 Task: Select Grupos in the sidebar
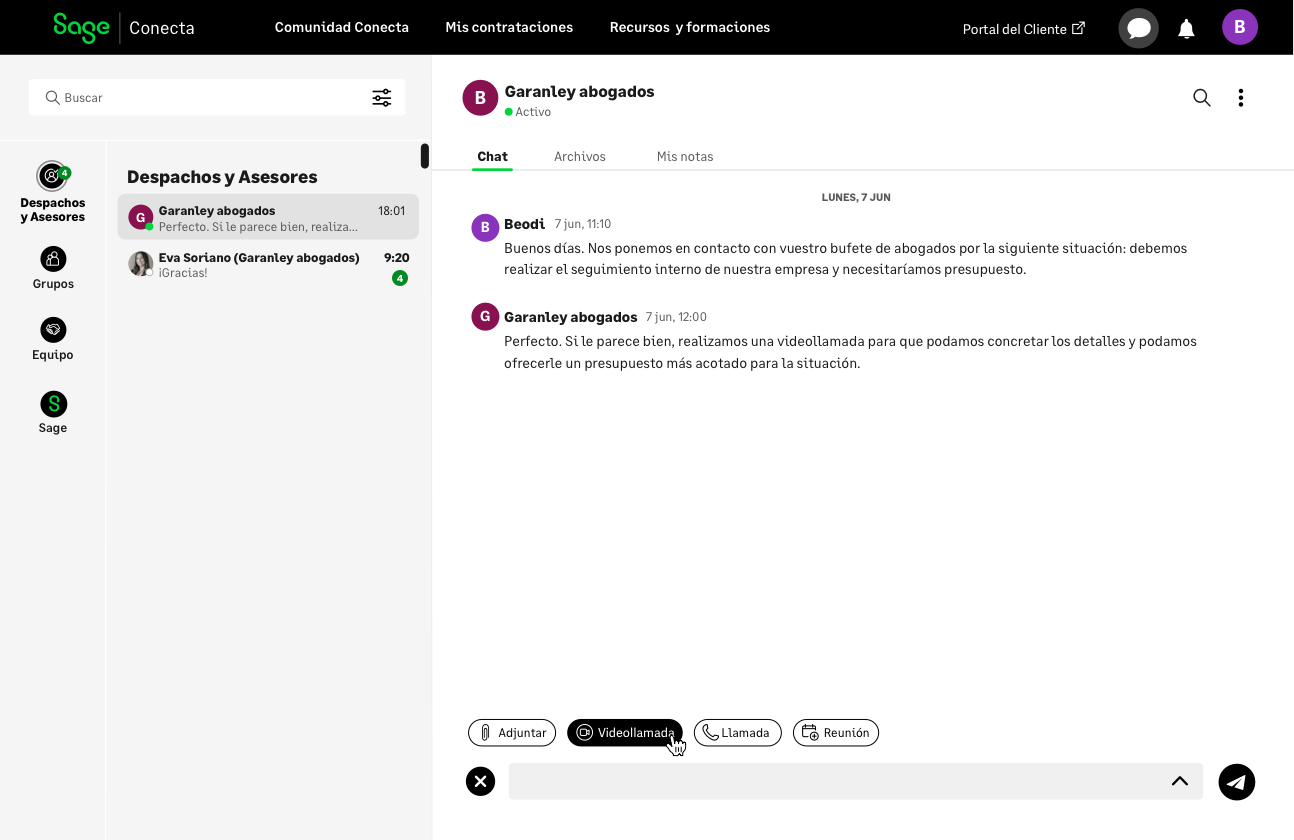tap(53, 268)
